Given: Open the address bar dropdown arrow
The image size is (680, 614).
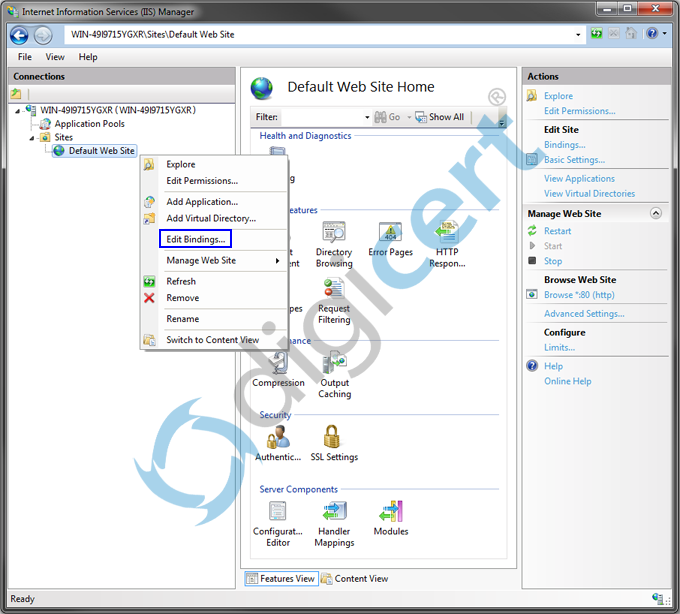Looking at the screenshot, I should 578,35.
